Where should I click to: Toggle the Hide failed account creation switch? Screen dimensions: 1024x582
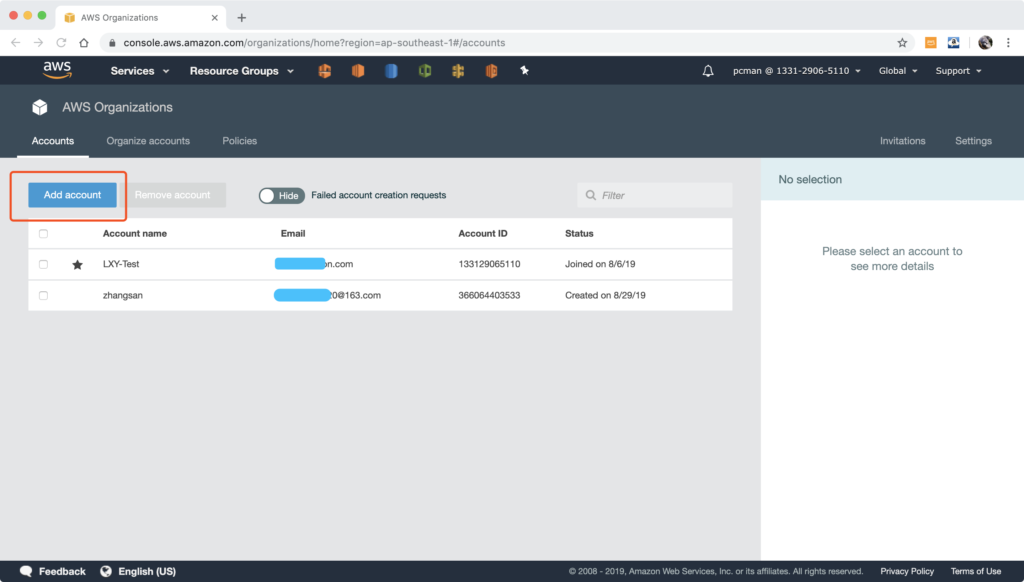[x=281, y=195]
